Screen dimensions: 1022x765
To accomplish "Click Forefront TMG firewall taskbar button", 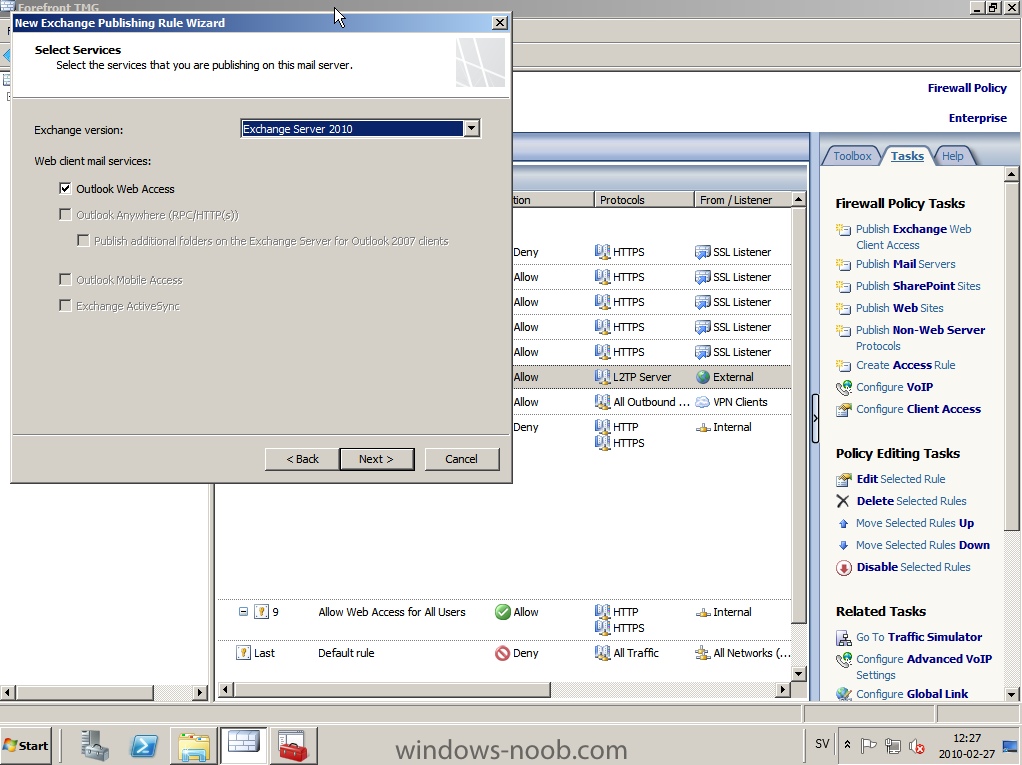I will coord(243,745).
